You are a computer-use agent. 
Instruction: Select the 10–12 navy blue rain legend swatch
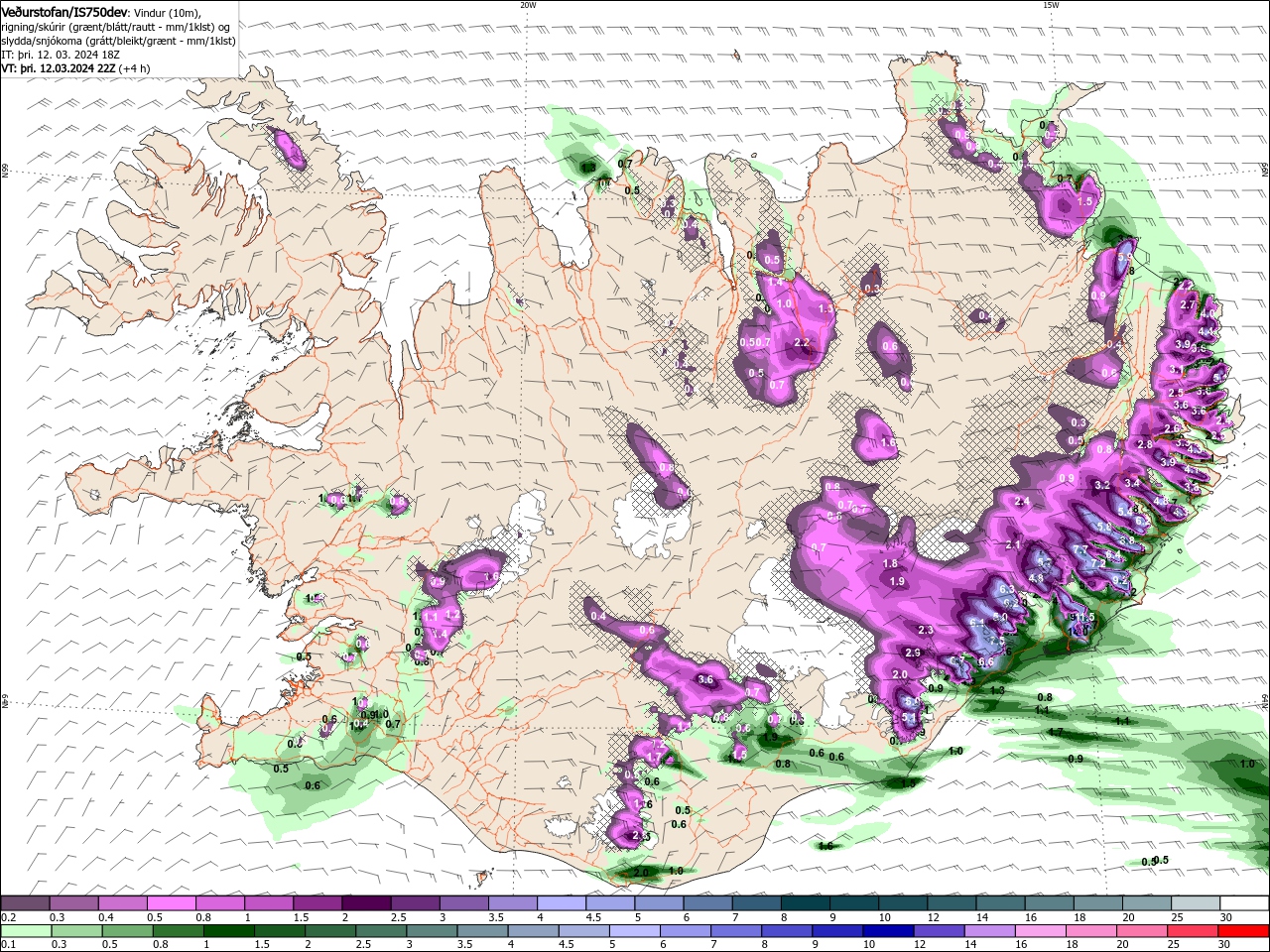[x=888, y=931]
